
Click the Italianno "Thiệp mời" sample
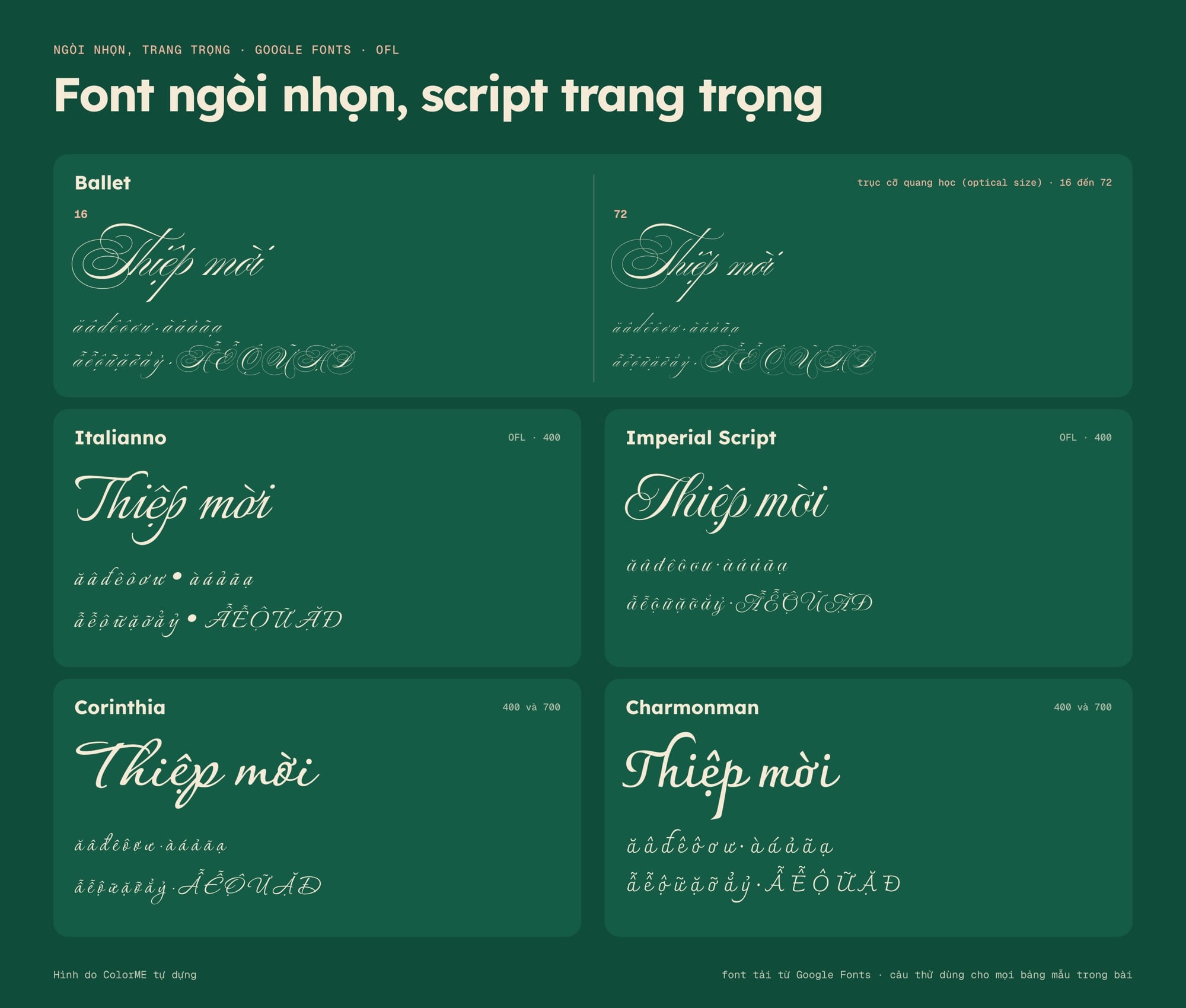click(x=174, y=507)
